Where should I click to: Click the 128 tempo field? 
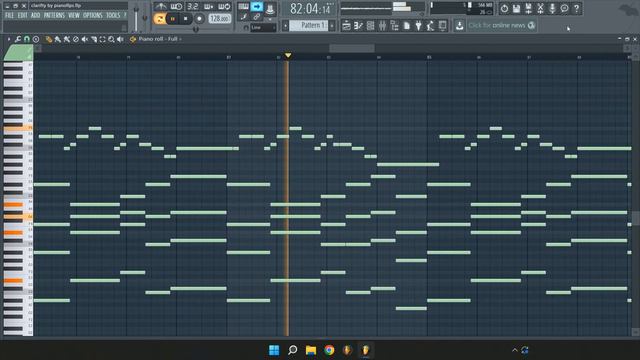pos(220,19)
